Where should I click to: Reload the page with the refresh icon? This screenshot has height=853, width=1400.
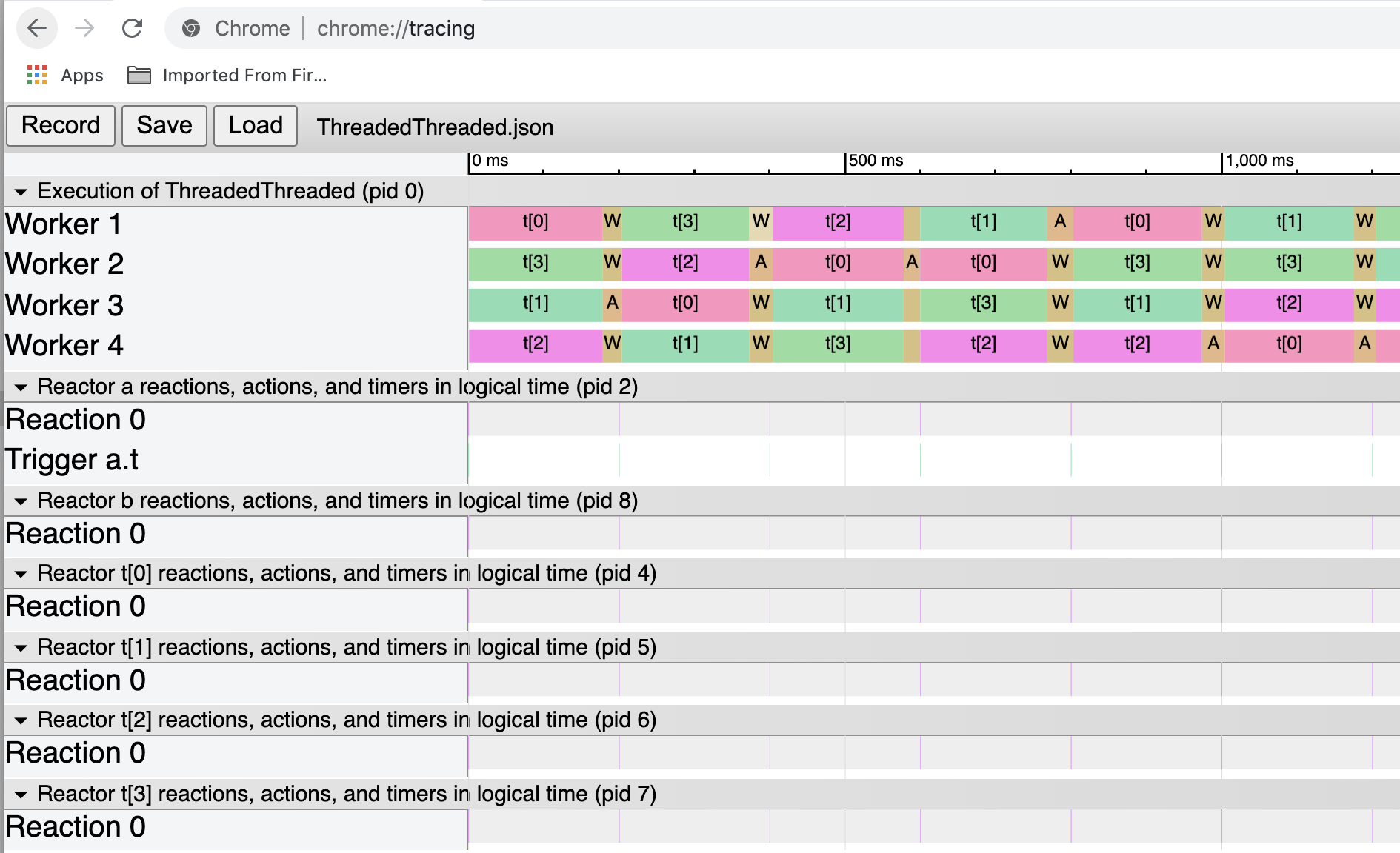click(x=132, y=28)
